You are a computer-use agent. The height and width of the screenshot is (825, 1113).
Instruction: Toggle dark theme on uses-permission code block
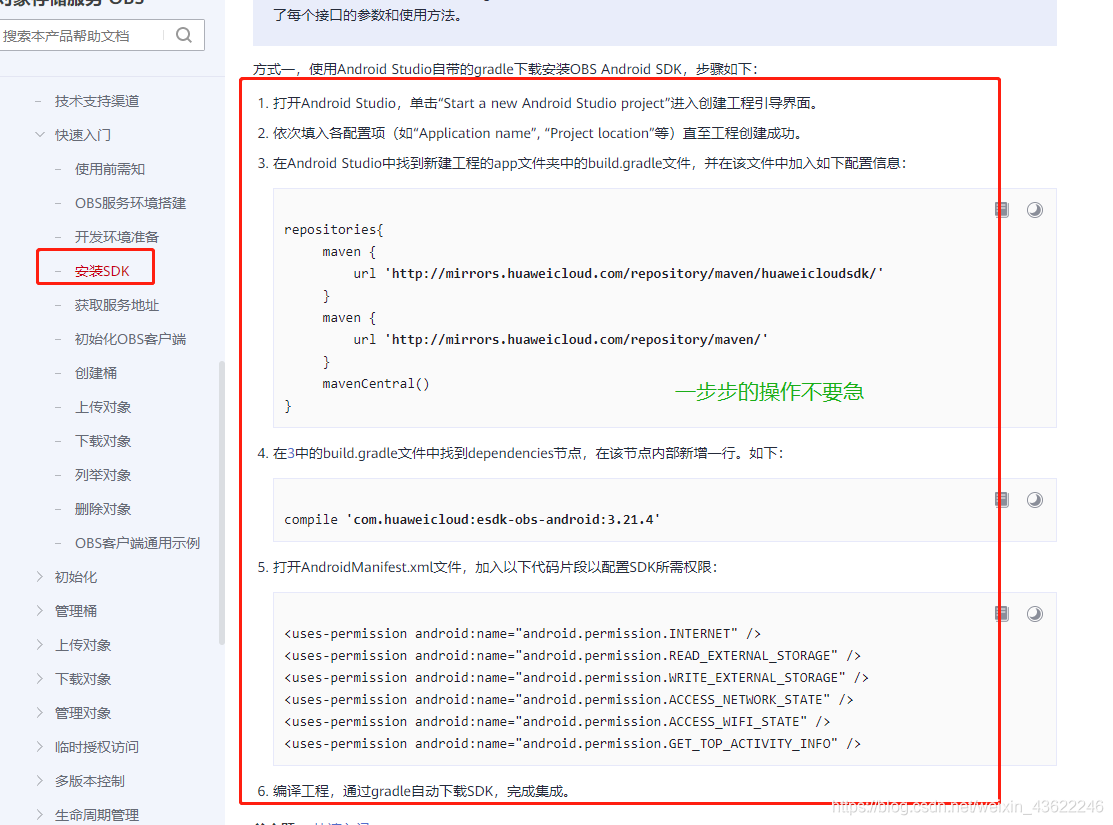[x=1035, y=613]
